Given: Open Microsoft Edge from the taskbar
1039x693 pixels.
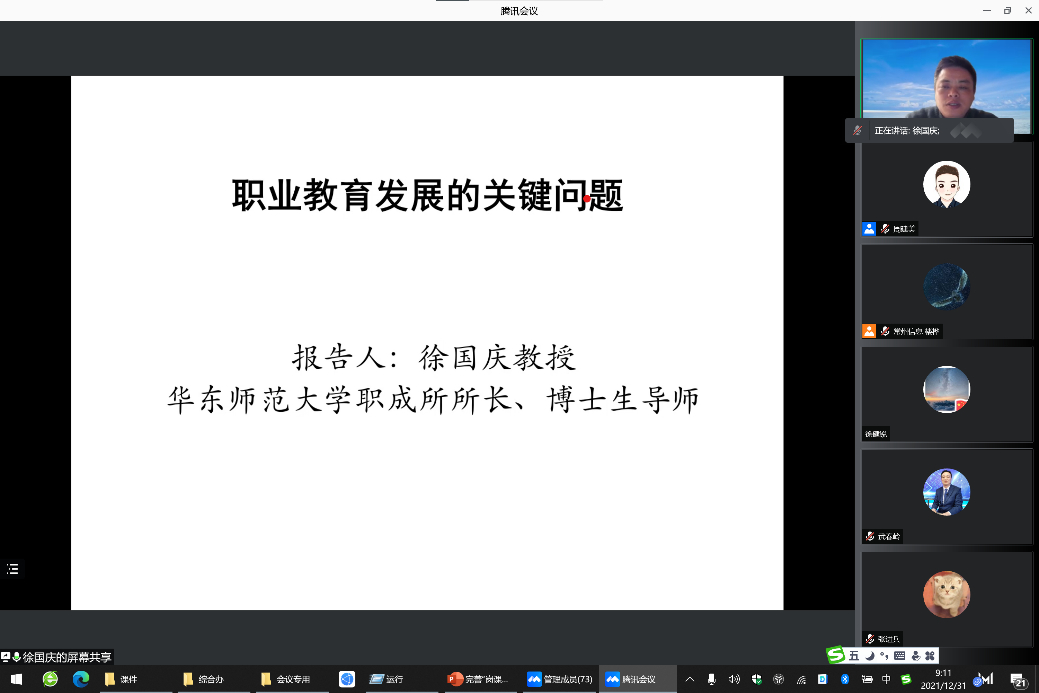Looking at the screenshot, I should coord(81,679).
